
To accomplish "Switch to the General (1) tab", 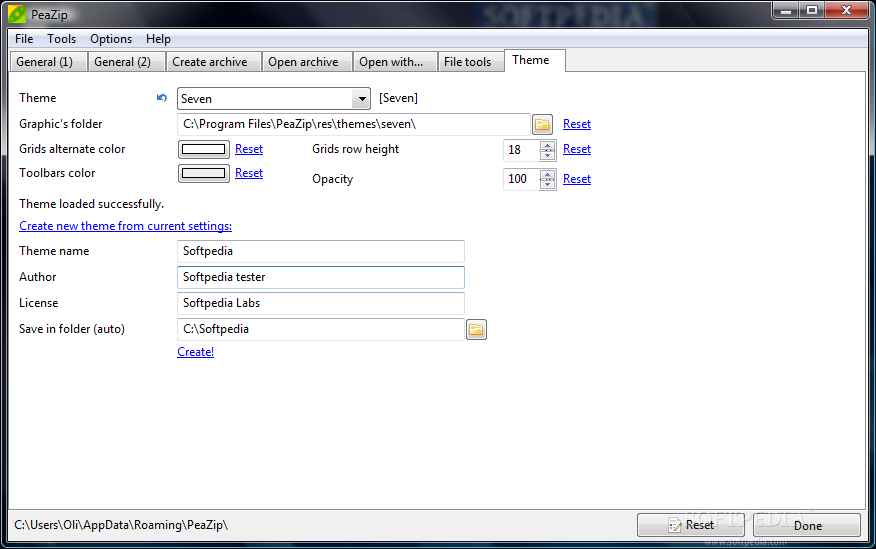I will (x=49, y=62).
